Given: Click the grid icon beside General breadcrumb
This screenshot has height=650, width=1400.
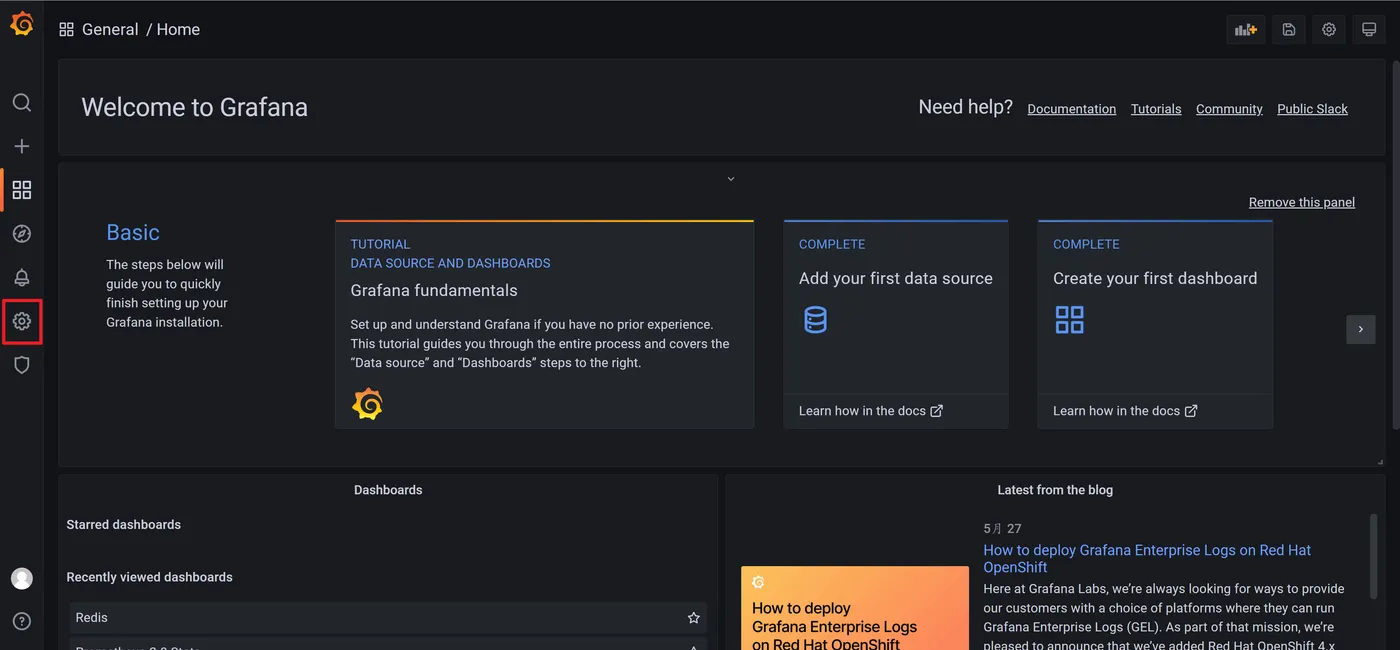Looking at the screenshot, I should (67, 30).
